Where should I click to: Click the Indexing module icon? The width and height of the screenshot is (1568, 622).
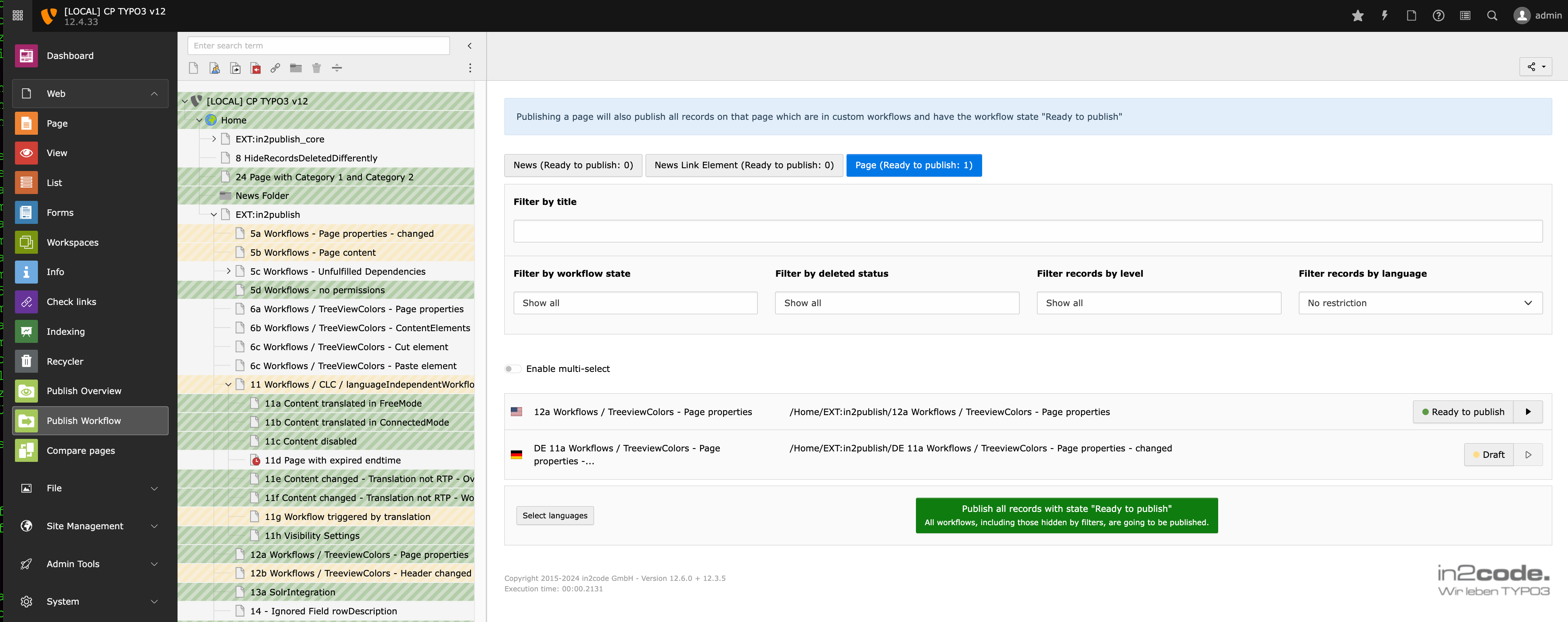[x=26, y=332]
